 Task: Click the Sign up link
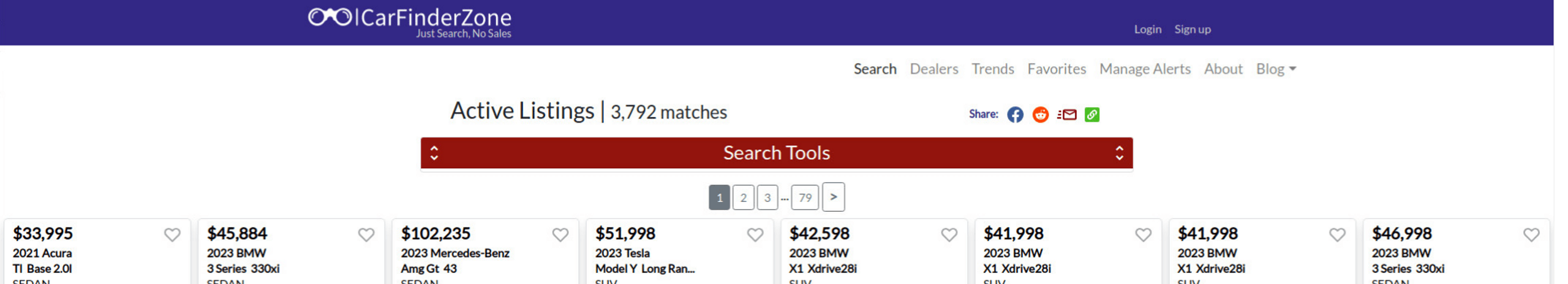pos(1192,29)
